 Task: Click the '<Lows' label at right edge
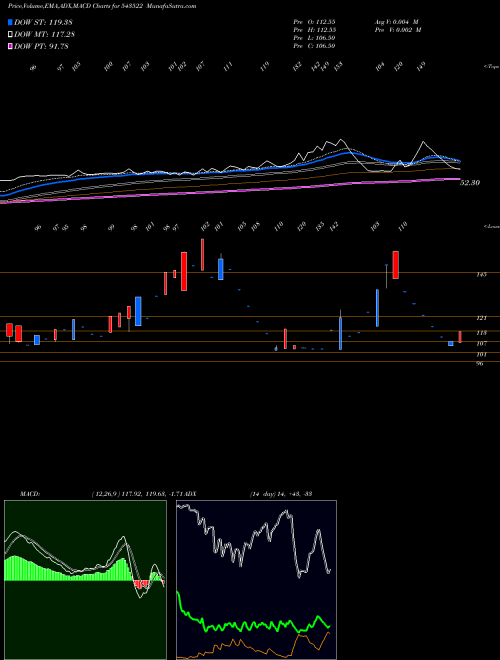click(492, 226)
